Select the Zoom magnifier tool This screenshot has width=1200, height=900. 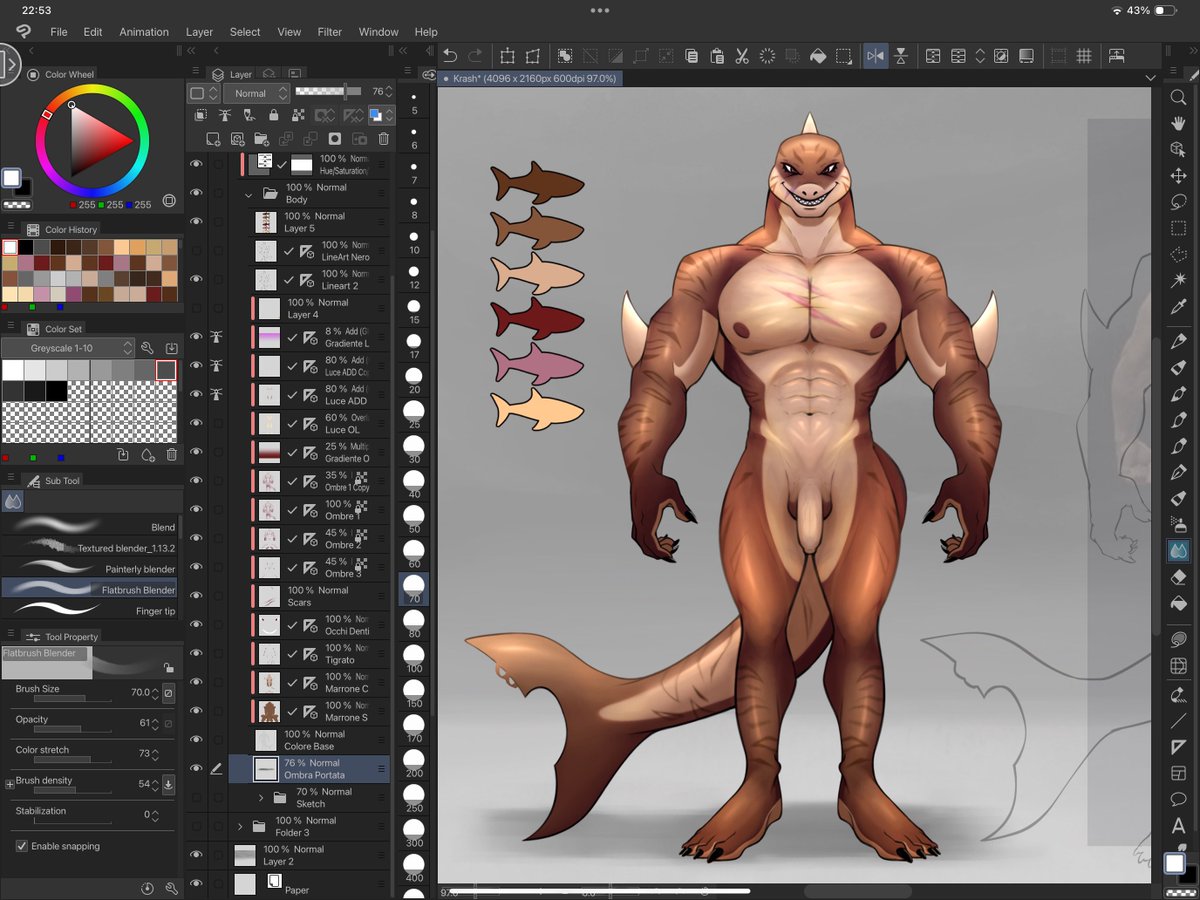point(1178,98)
